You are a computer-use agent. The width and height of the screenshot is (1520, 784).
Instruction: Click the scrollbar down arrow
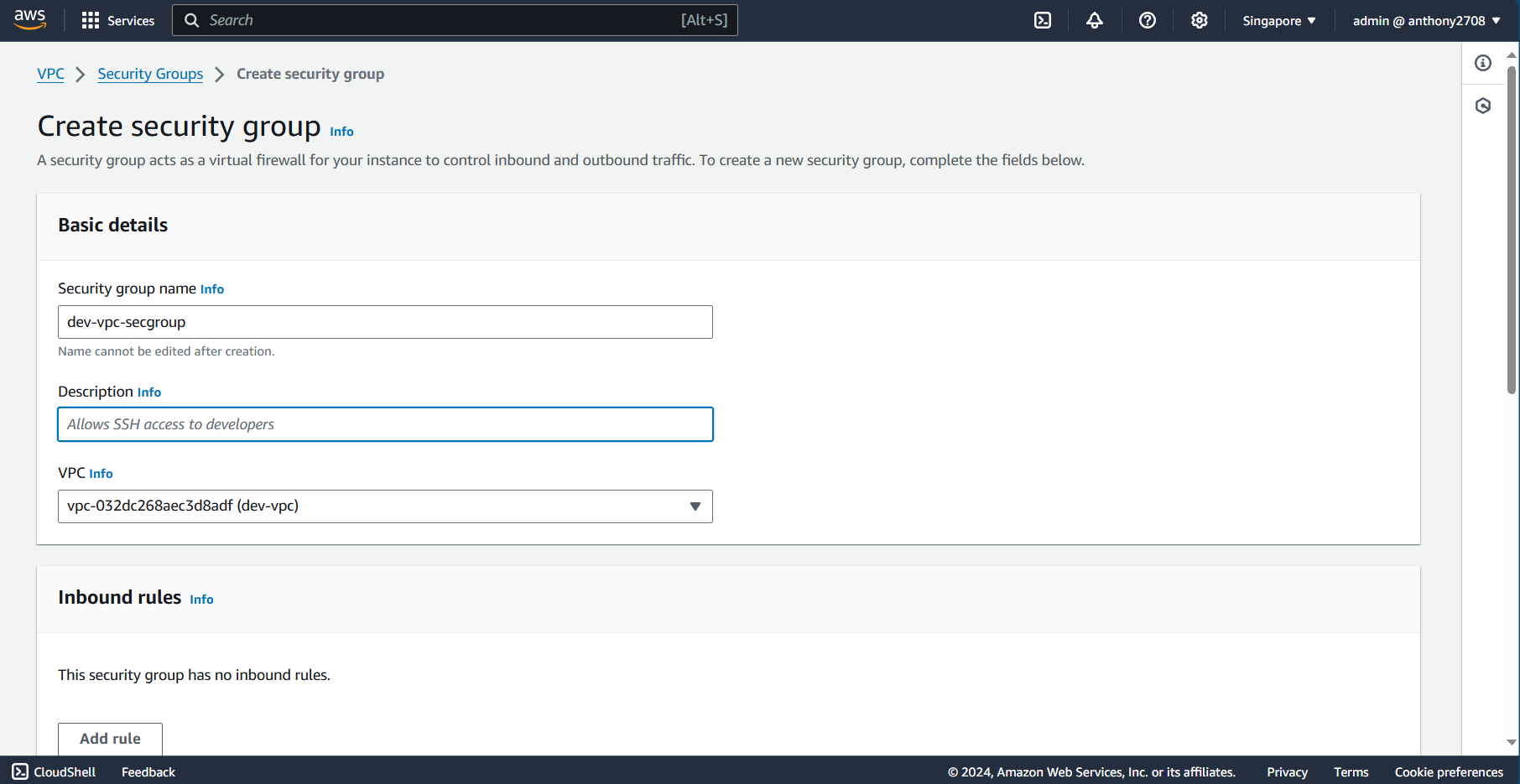[1512, 742]
